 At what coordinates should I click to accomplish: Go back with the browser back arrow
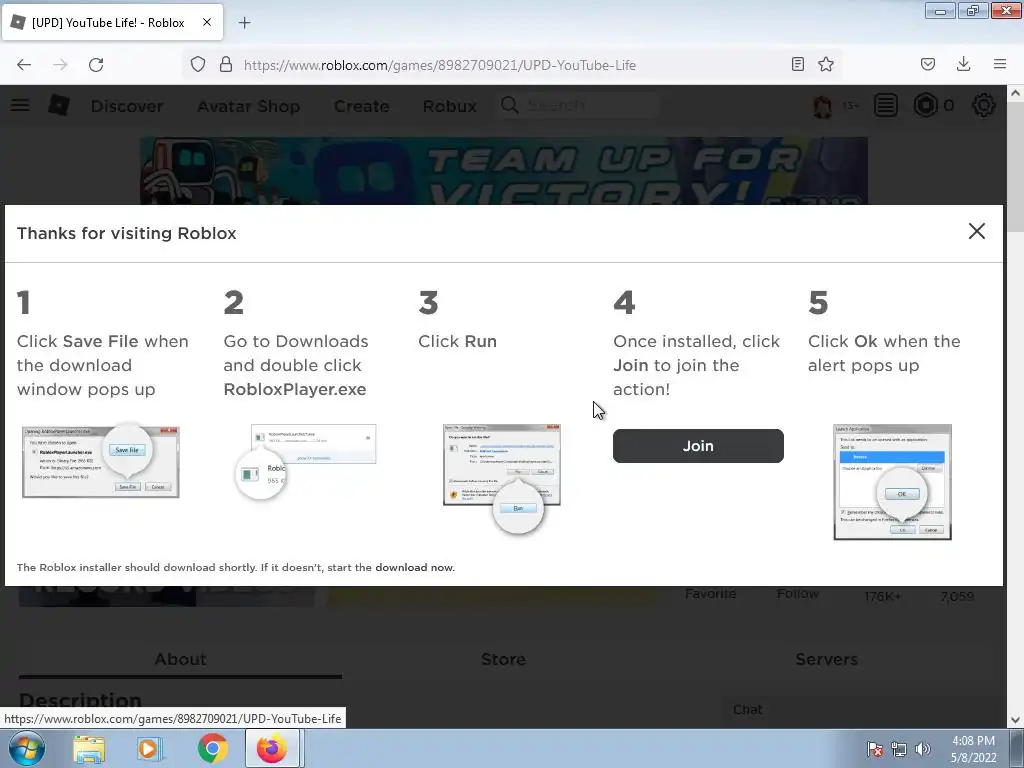pos(24,65)
